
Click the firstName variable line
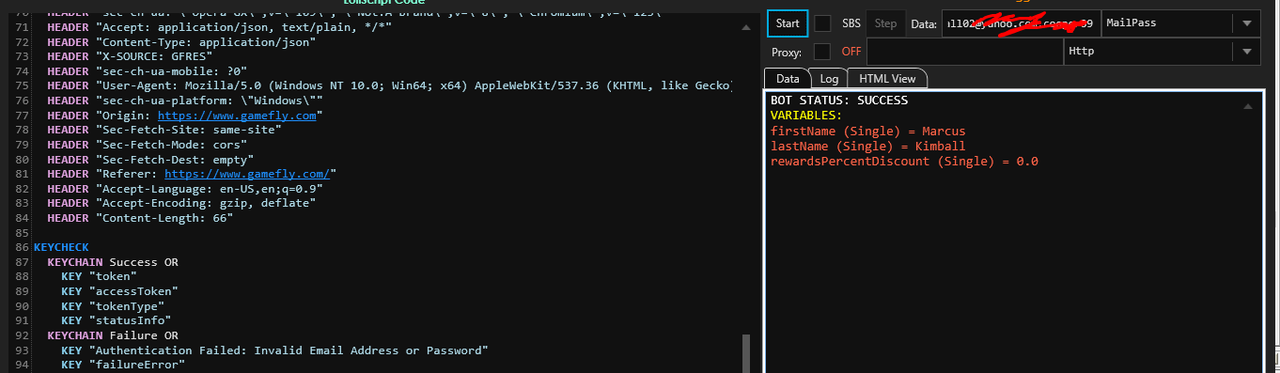[868, 131]
